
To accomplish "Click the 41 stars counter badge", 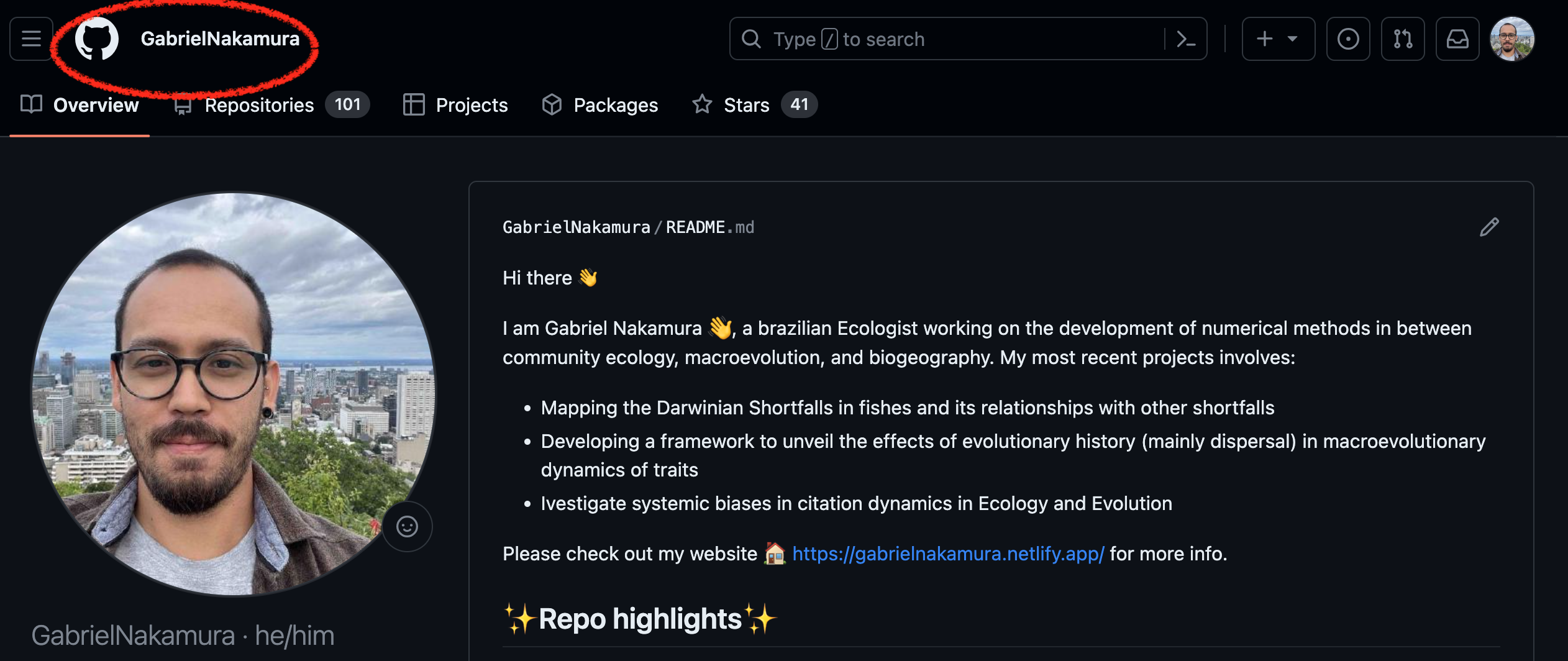I will click(800, 104).
